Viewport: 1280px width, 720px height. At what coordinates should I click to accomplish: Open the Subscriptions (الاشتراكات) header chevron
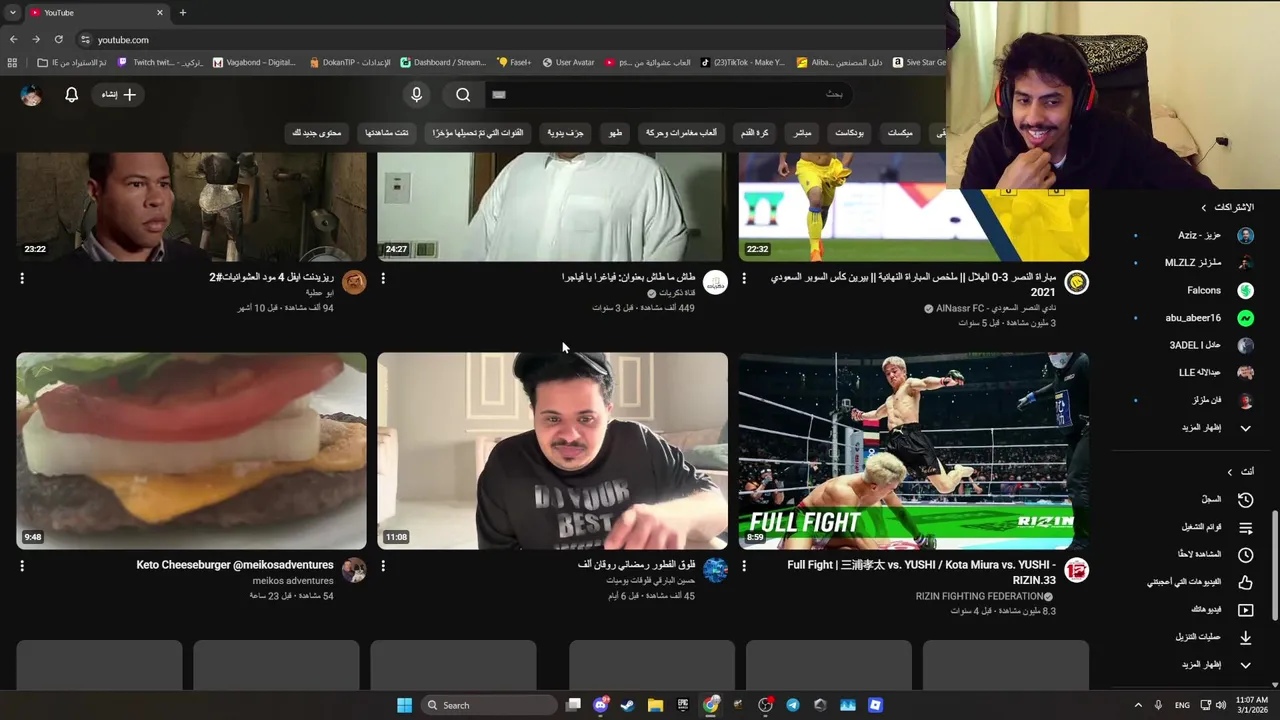coord(1204,208)
